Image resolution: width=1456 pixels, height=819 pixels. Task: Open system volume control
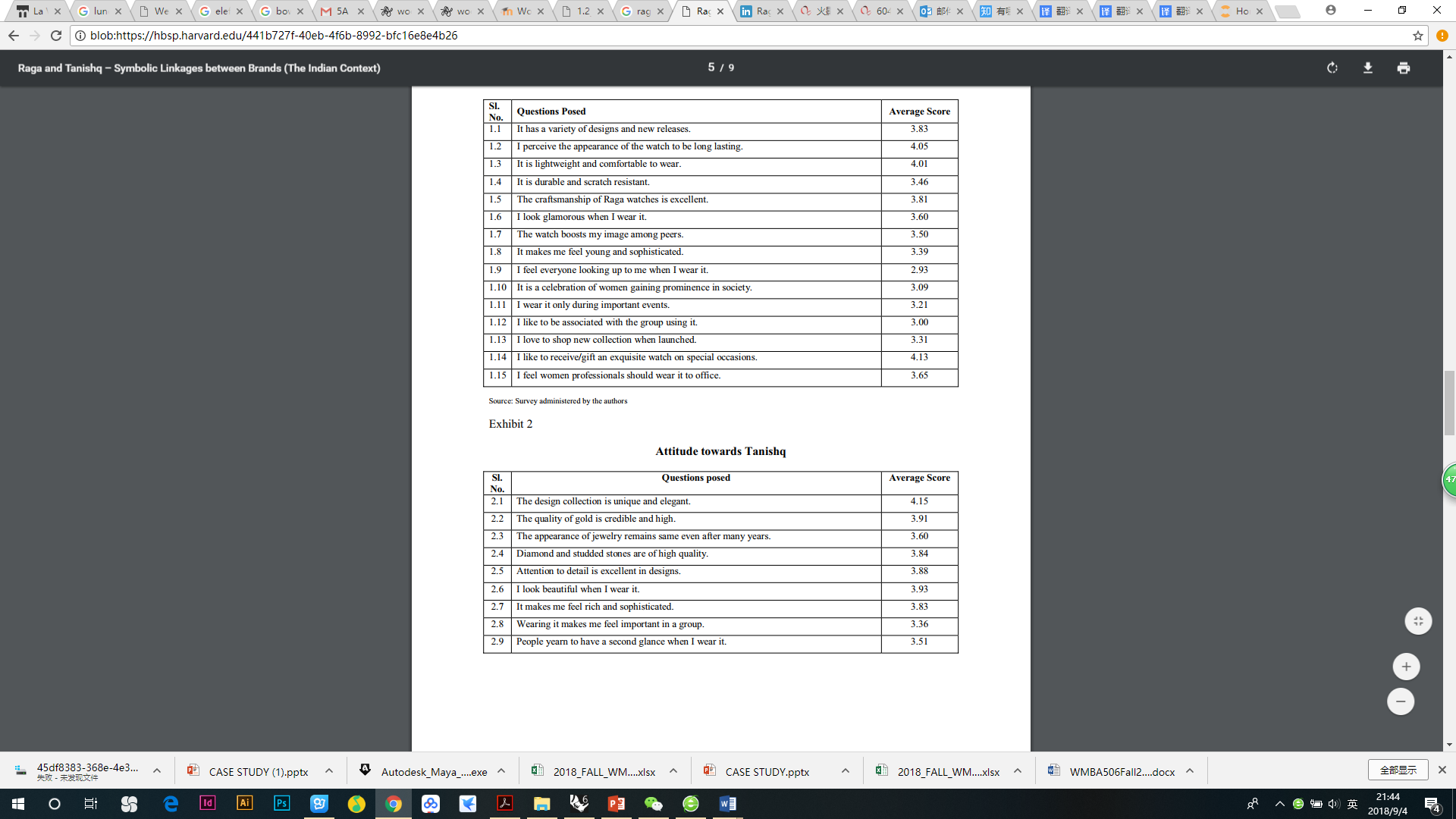[x=1334, y=804]
